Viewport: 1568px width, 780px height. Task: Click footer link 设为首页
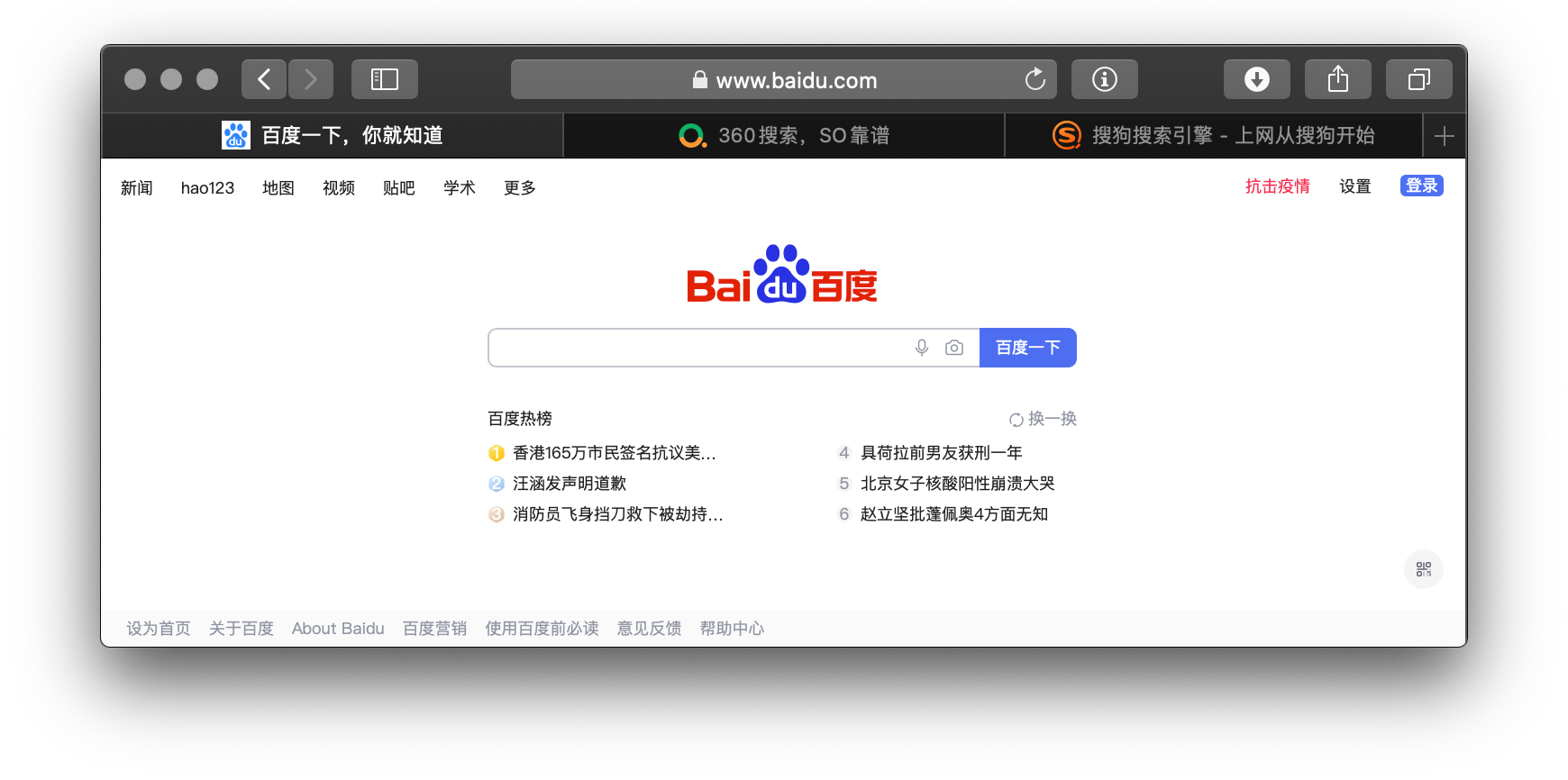point(159,629)
